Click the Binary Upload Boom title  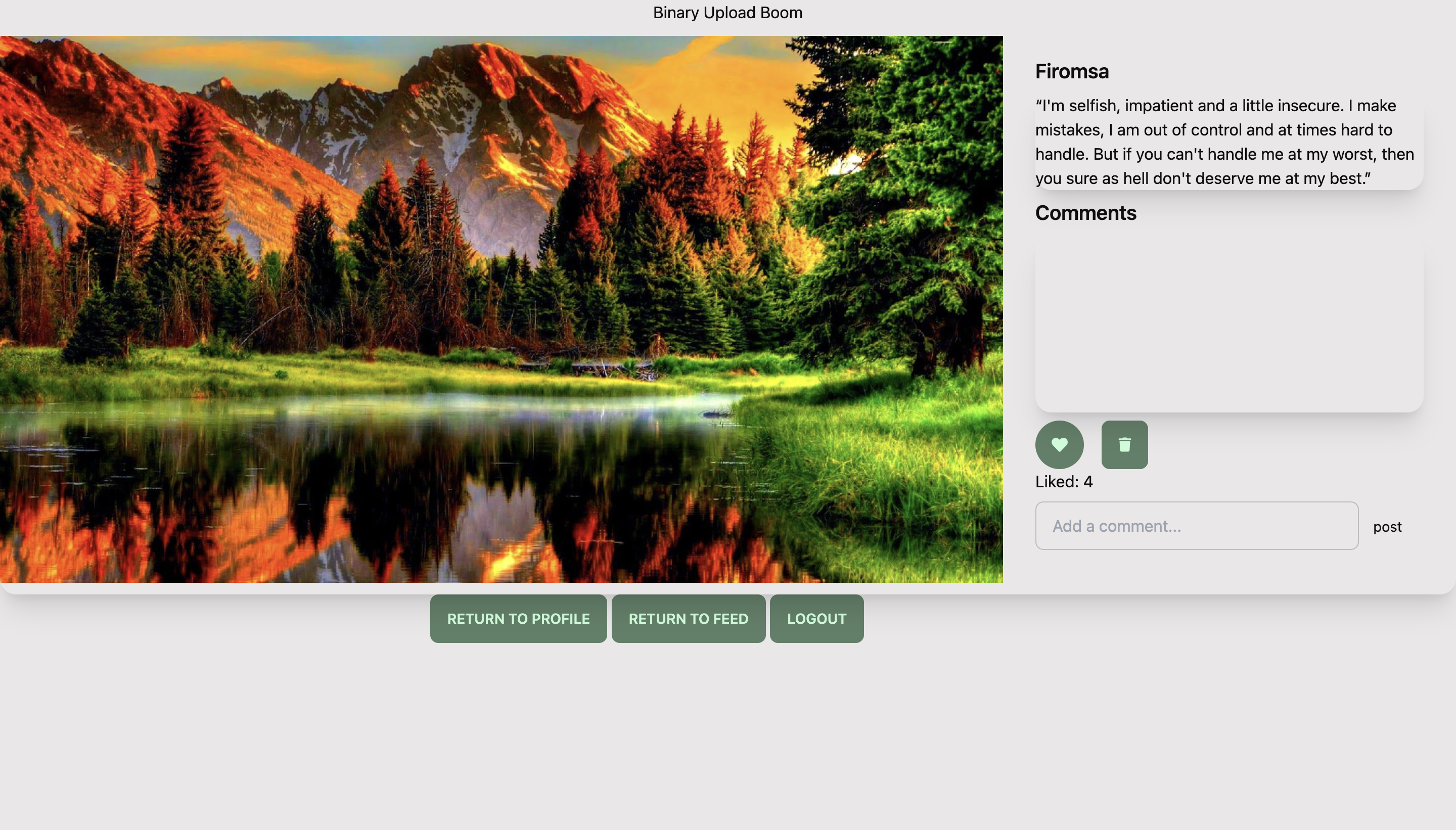point(727,13)
